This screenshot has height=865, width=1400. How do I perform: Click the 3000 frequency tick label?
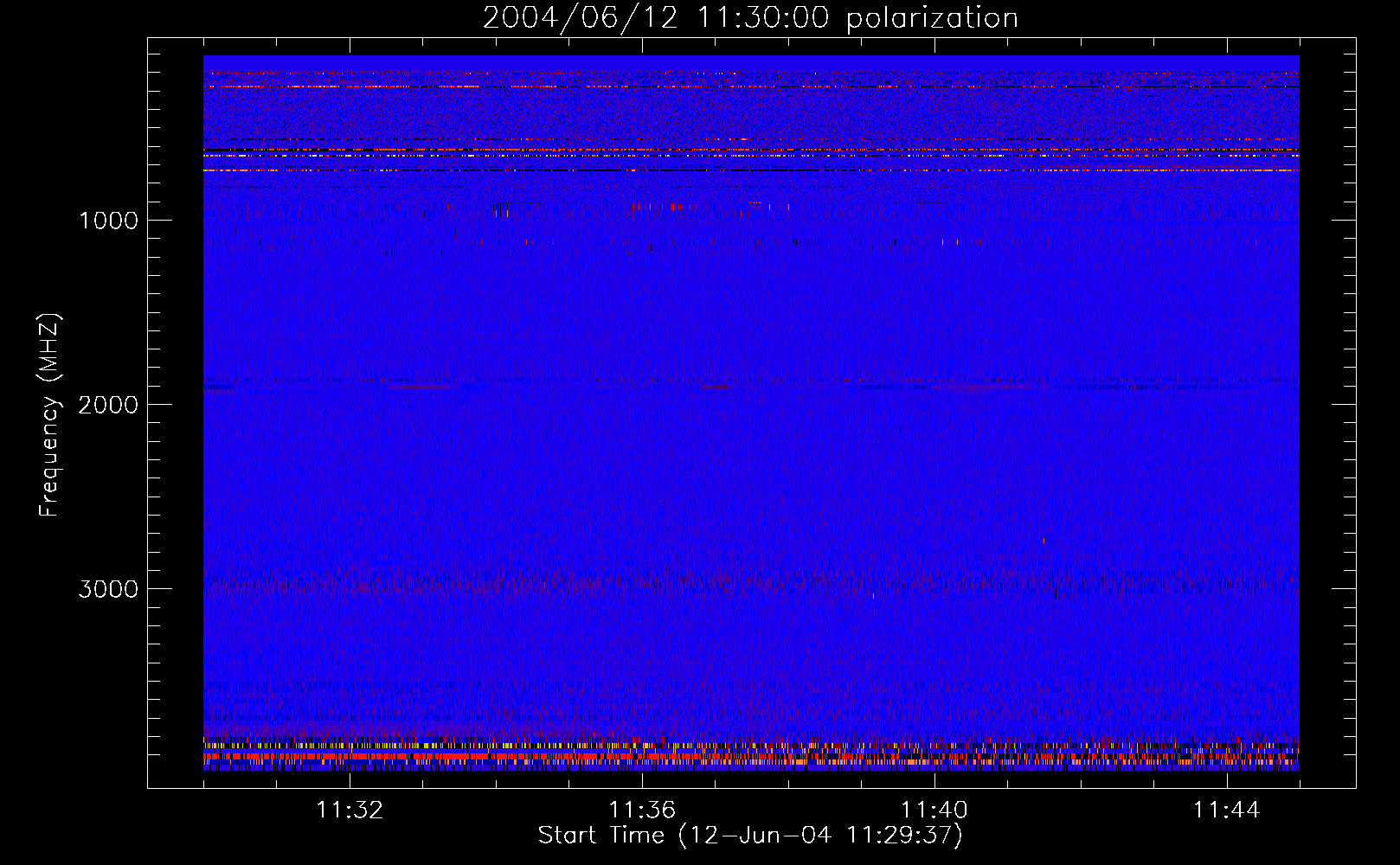tap(108, 589)
